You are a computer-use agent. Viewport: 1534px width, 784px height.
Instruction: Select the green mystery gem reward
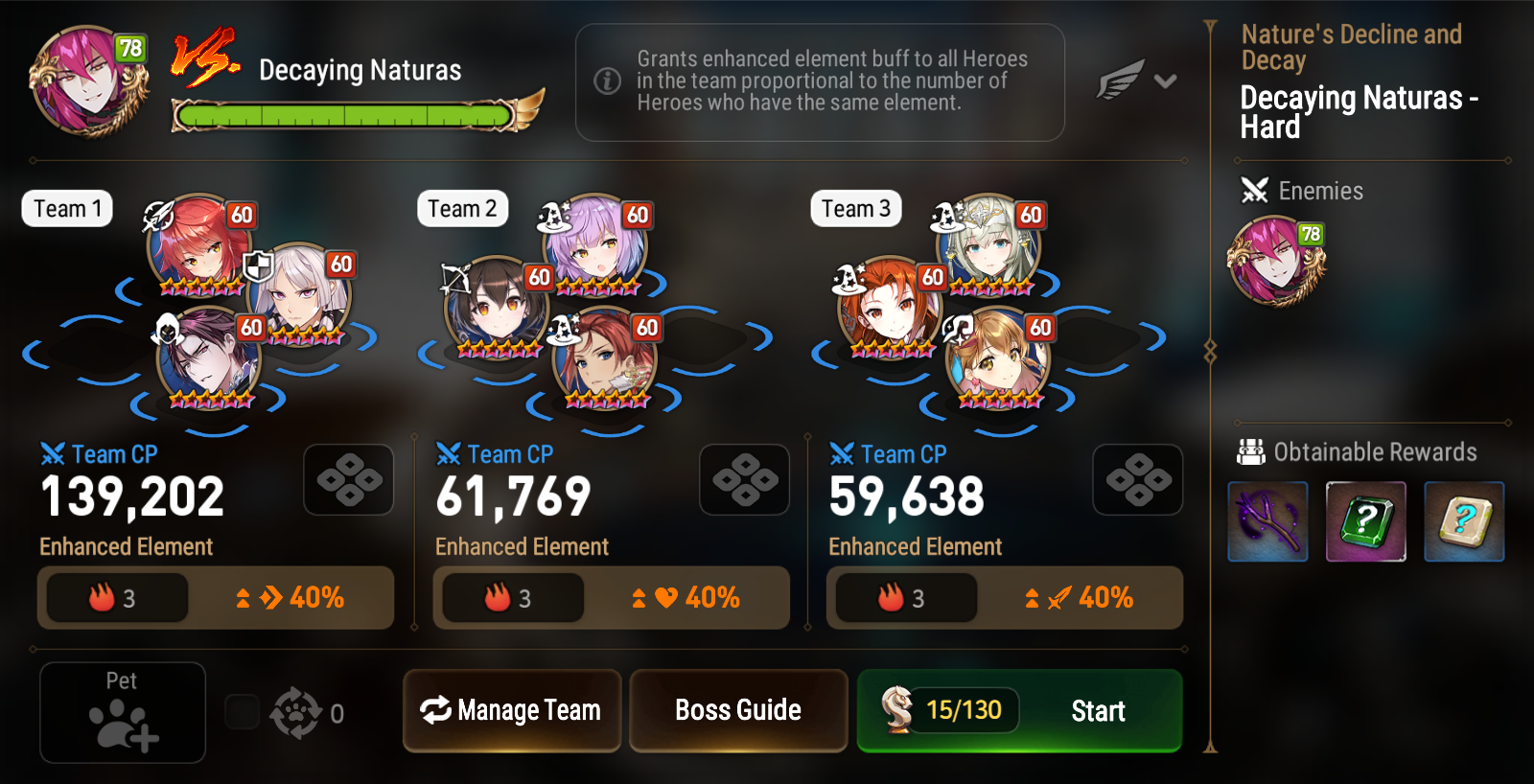pos(1365,521)
